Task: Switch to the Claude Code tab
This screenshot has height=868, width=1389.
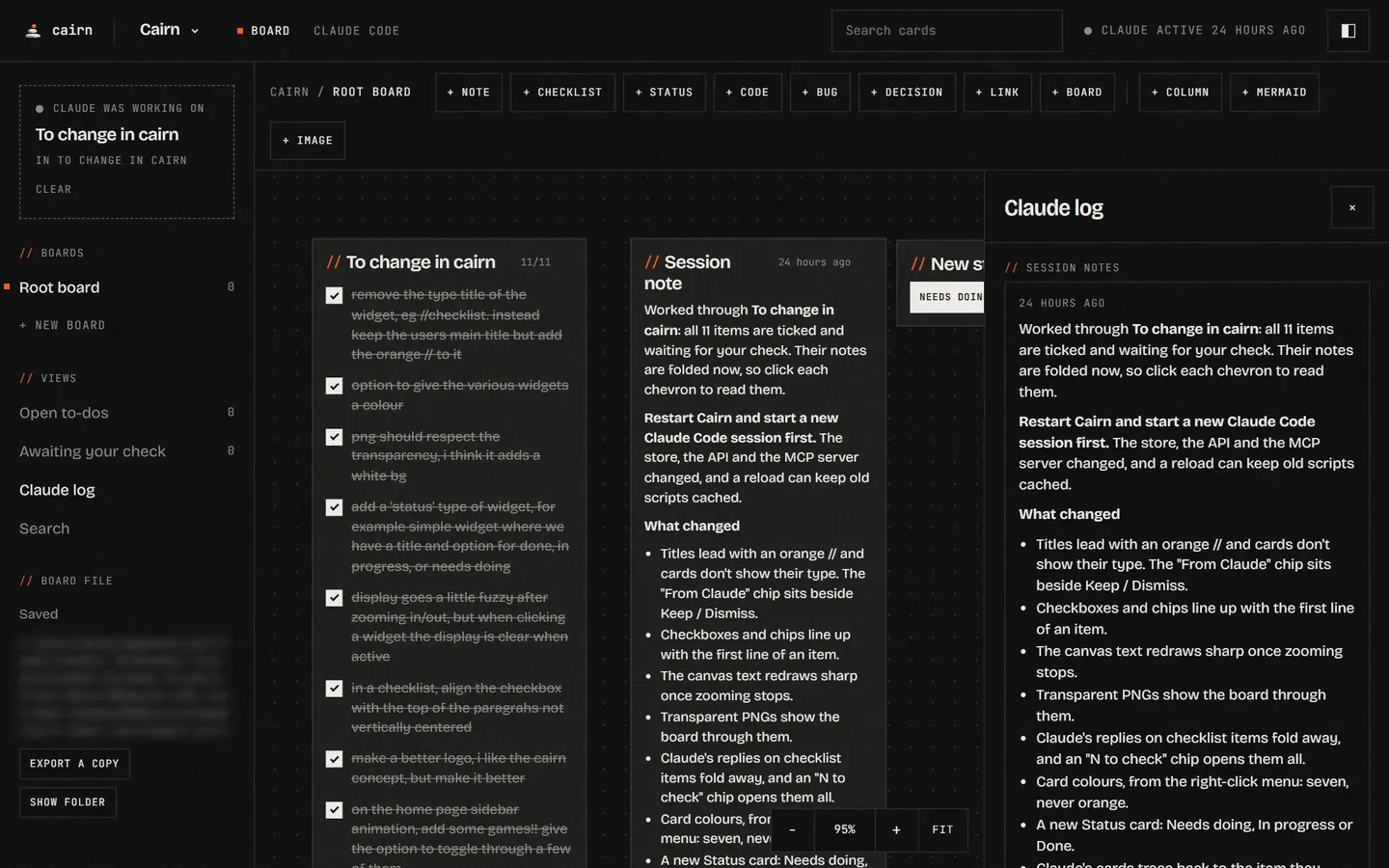Action: click(357, 31)
